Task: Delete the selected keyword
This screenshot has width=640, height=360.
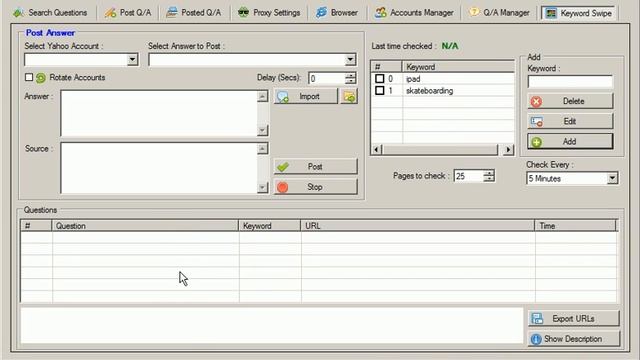Action: 570,101
